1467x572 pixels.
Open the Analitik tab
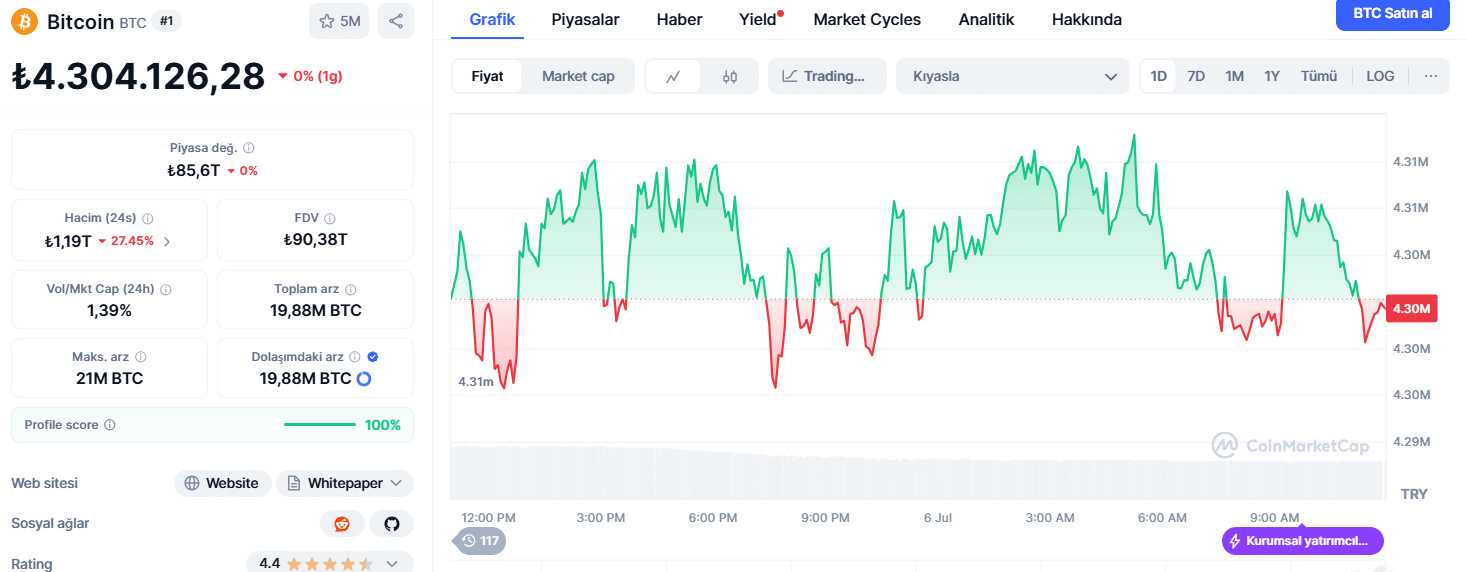(x=986, y=19)
